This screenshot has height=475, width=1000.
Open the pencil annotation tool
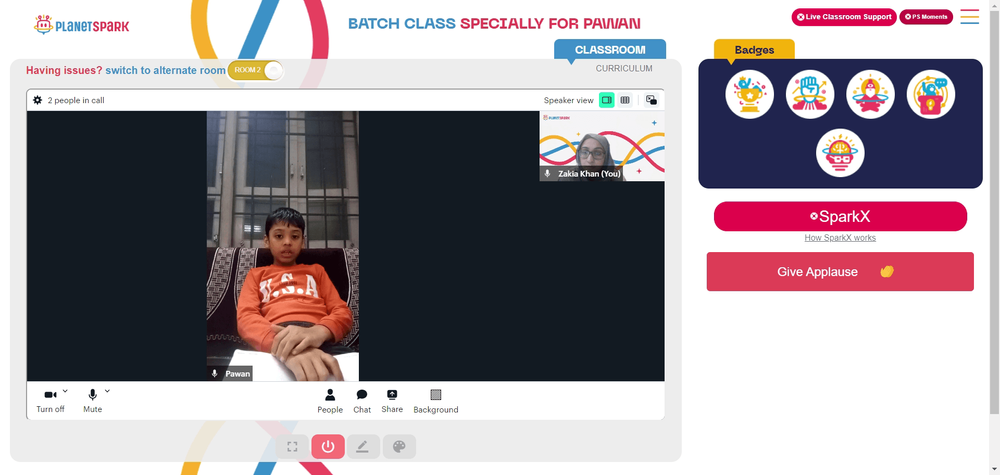point(364,447)
